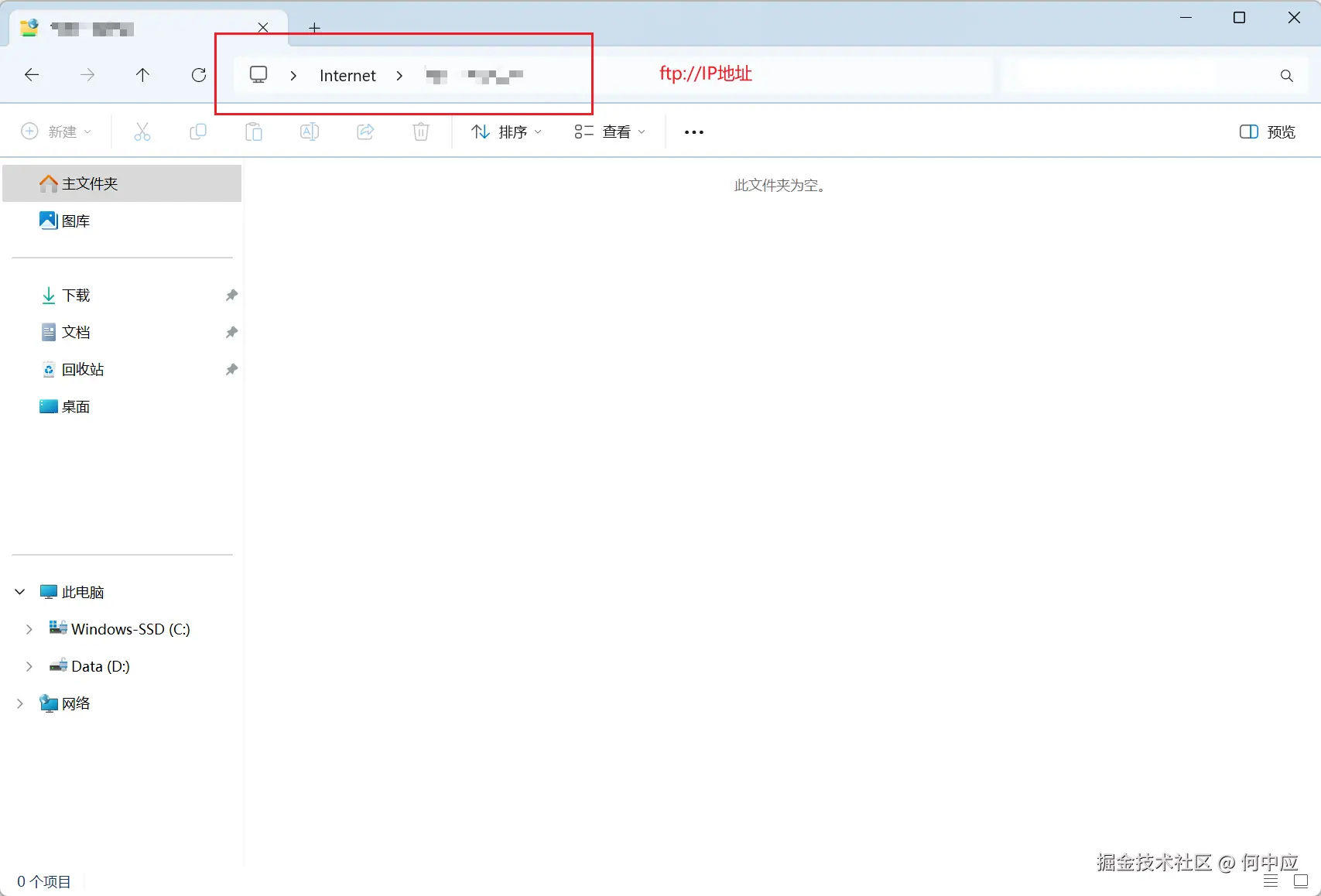Click the Paste clipboard icon

pyautogui.click(x=254, y=132)
